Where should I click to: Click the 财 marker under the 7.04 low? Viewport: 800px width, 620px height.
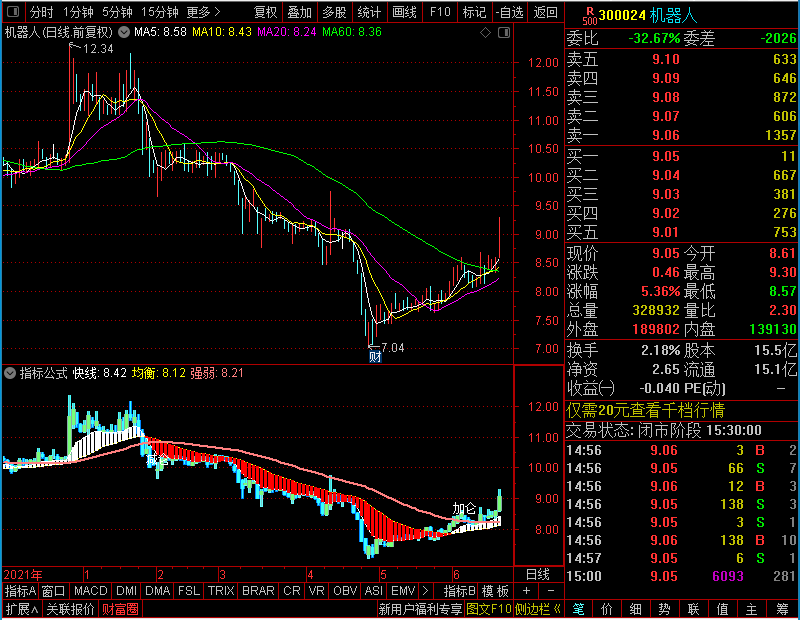point(375,357)
